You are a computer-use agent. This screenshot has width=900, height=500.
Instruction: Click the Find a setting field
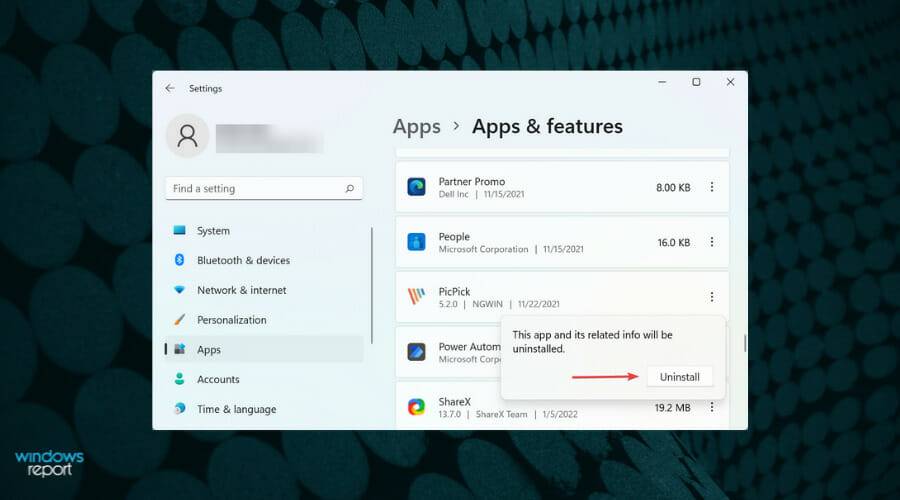coord(255,188)
